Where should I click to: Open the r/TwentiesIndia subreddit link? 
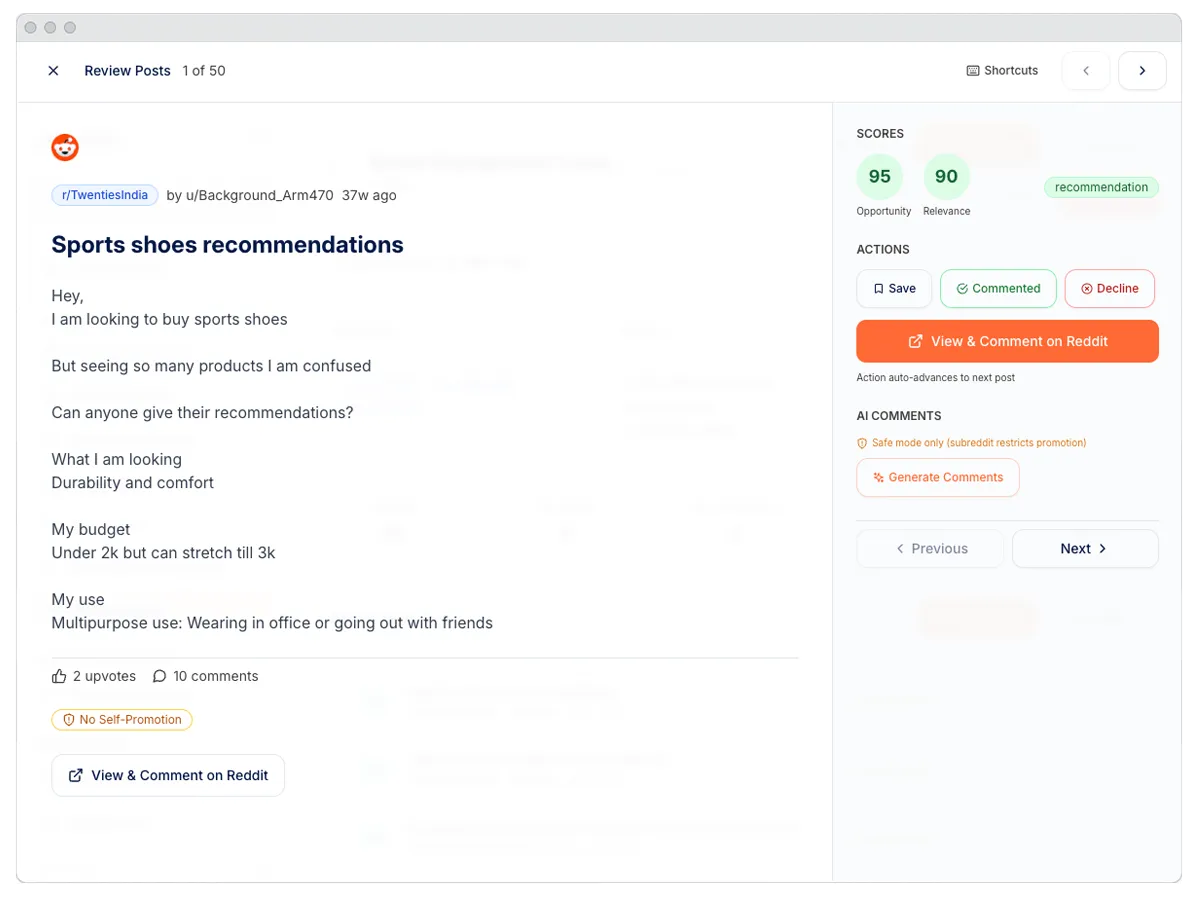[x=104, y=195]
